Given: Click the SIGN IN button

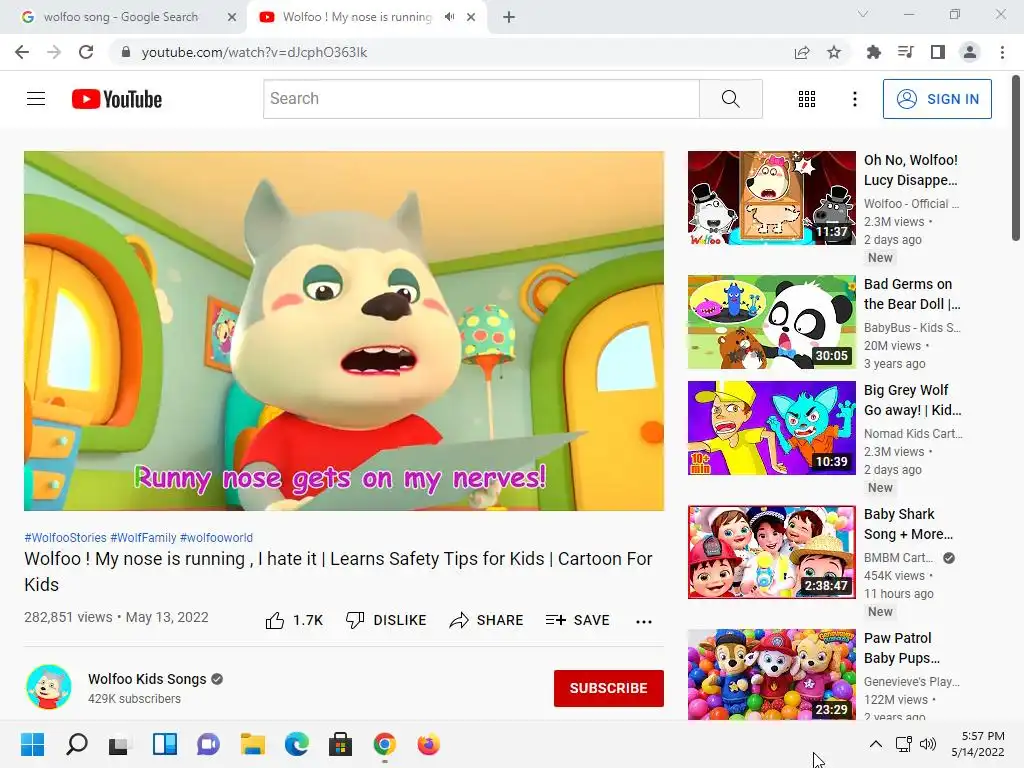Looking at the screenshot, I should 936,99.
